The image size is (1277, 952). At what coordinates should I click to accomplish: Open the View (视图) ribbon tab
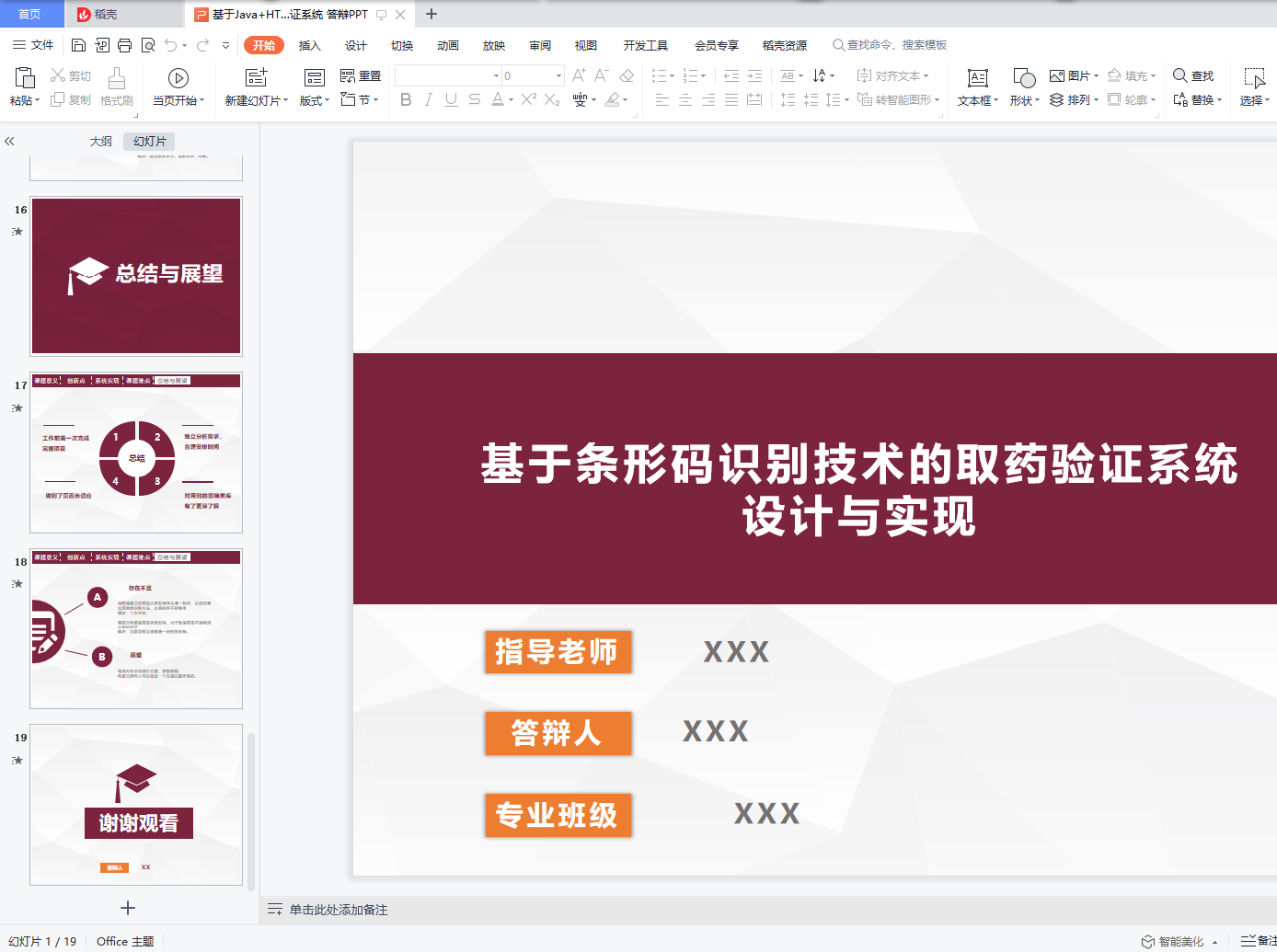[x=586, y=45]
